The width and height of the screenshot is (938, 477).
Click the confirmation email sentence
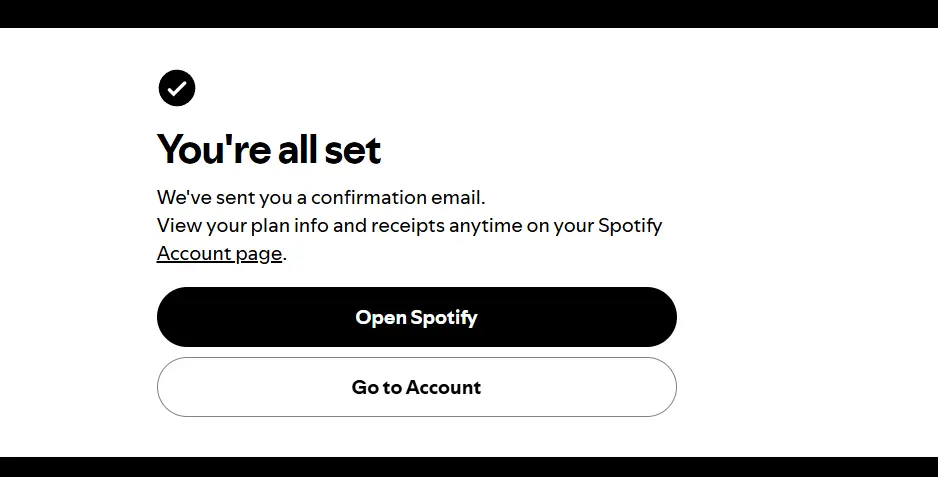tap(321, 198)
